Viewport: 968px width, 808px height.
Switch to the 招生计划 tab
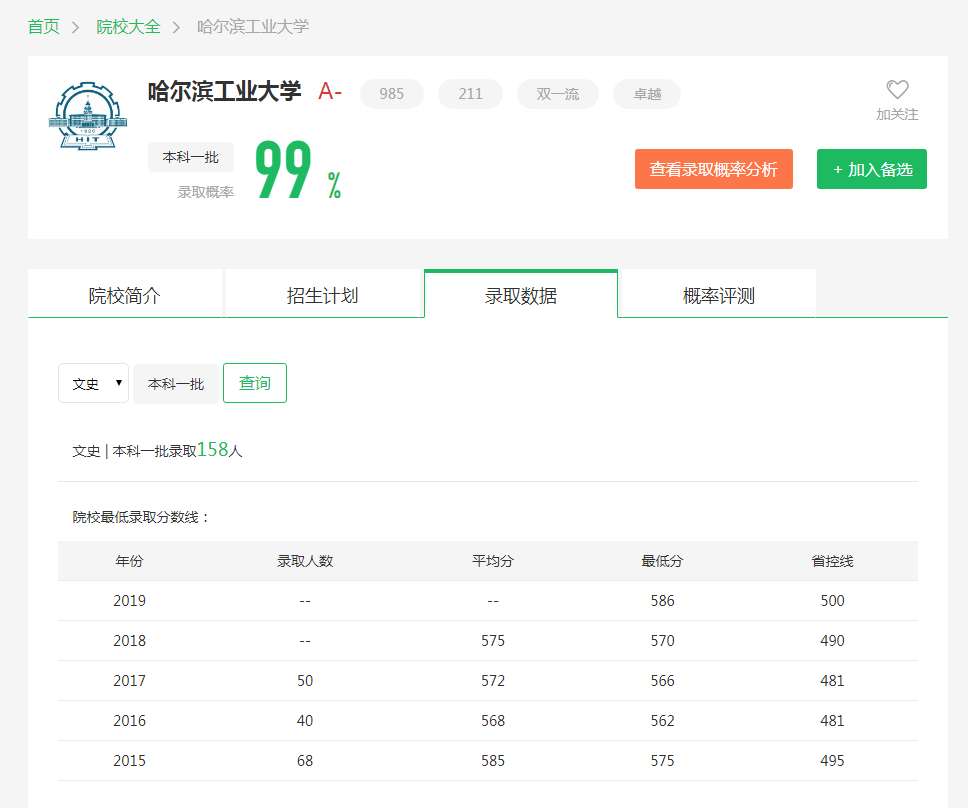tap(323, 296)
